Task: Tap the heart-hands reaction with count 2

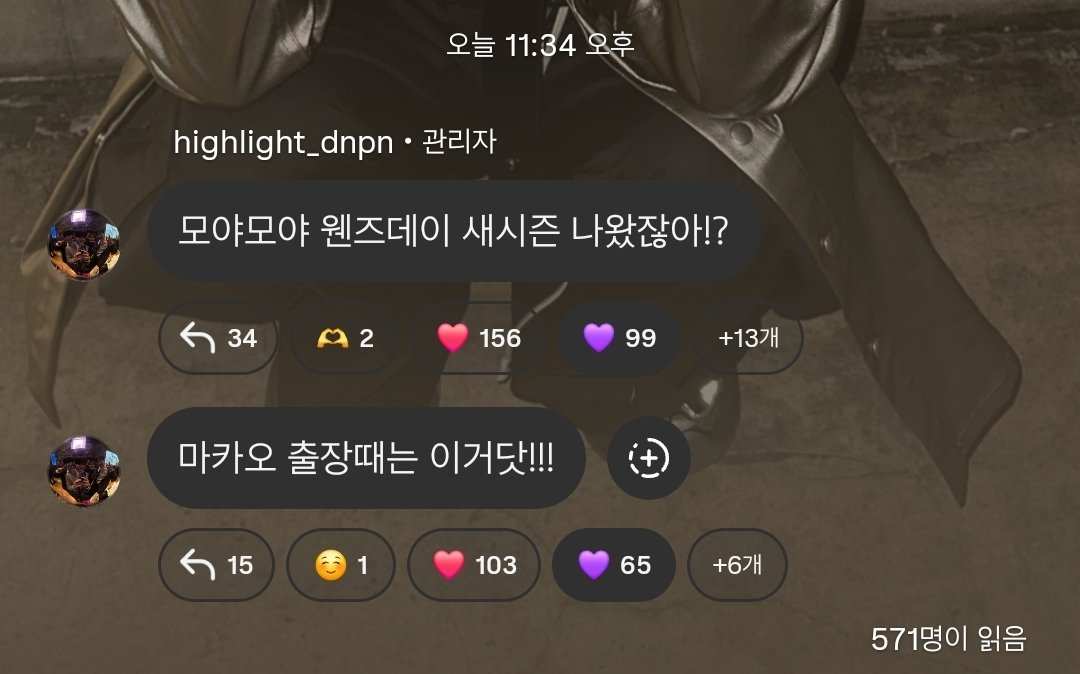Action: coord(346,338)
